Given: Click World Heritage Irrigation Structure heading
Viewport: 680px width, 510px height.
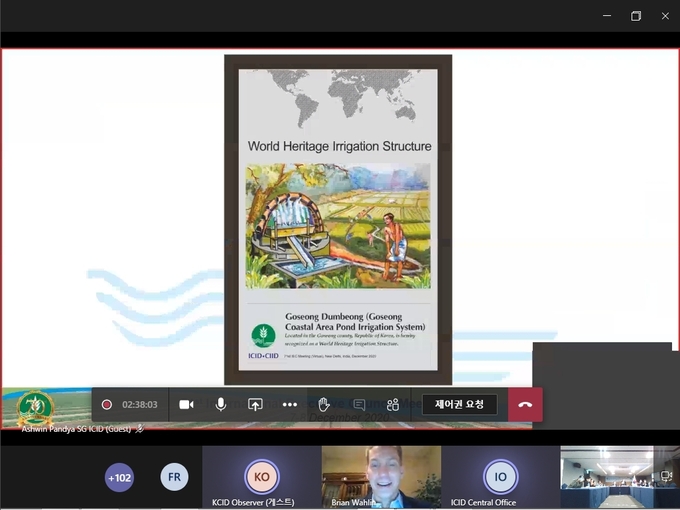Looking at the screenshot, I should pos(340,146).
